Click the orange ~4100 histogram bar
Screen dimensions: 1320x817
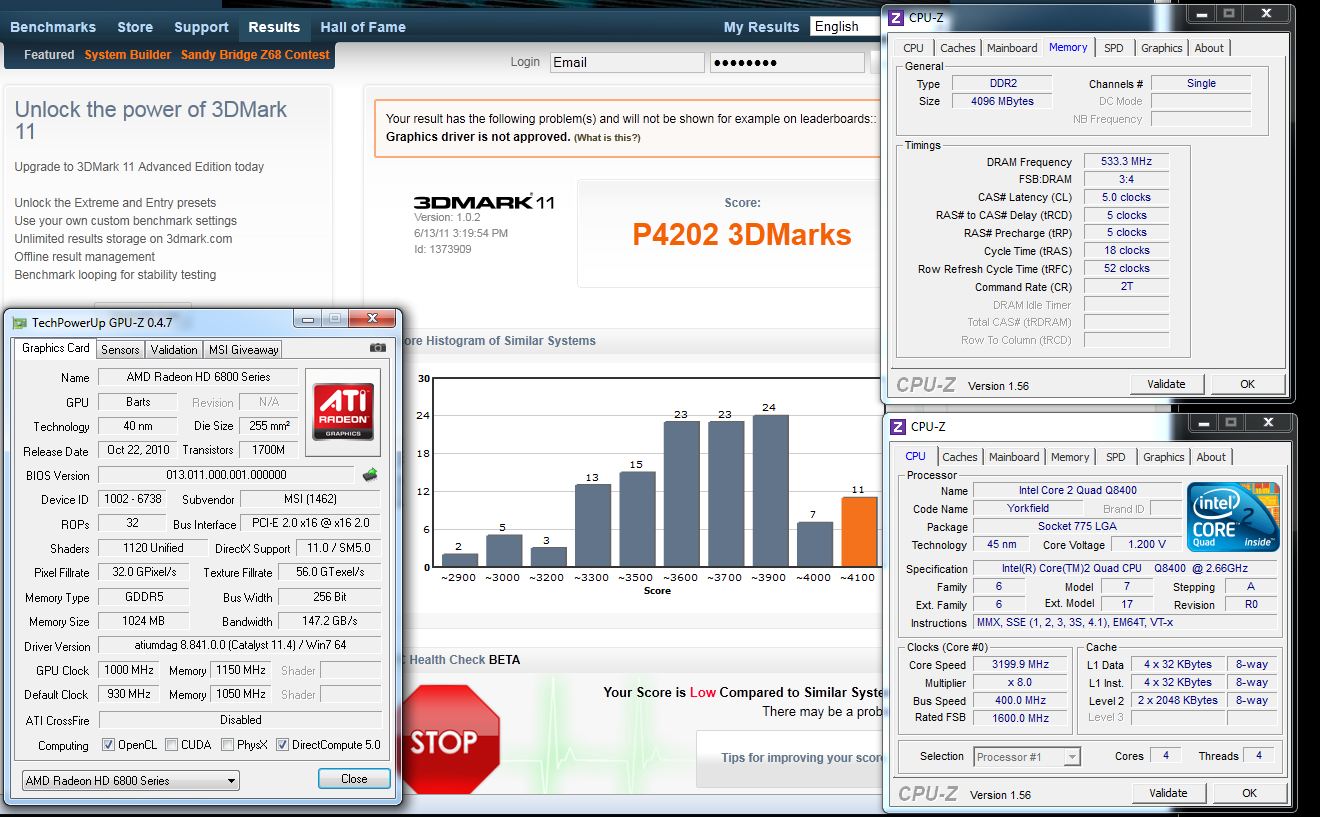click(x=859, y=532)
